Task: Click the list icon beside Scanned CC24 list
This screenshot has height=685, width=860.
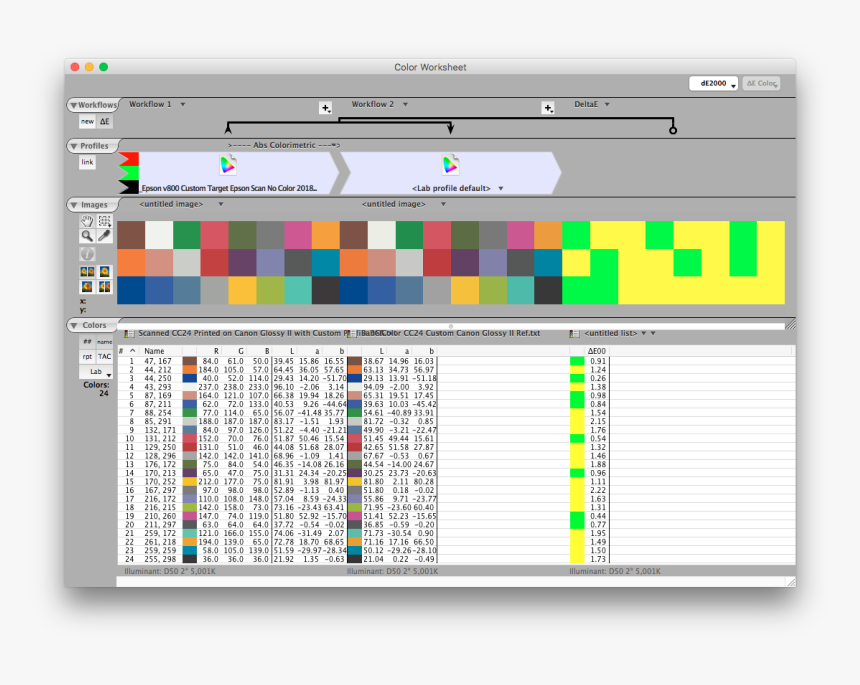Action: [x=129, y=333]
